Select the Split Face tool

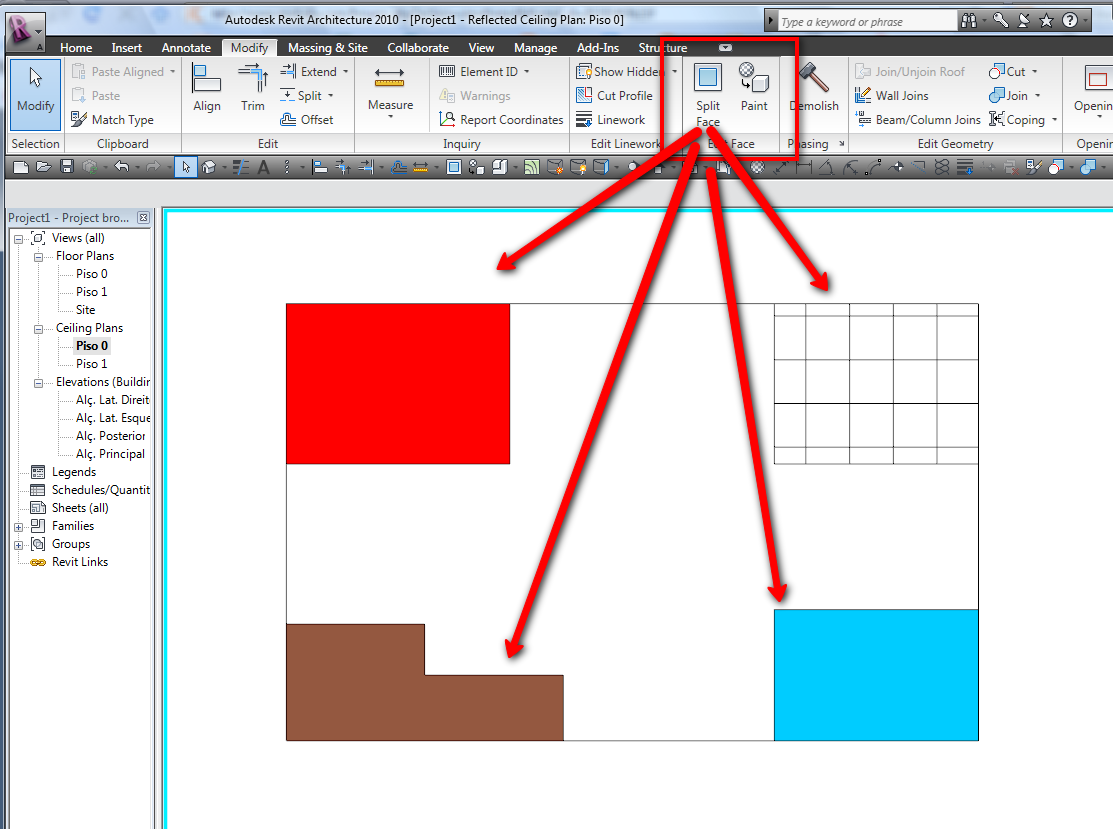point(708,95)
